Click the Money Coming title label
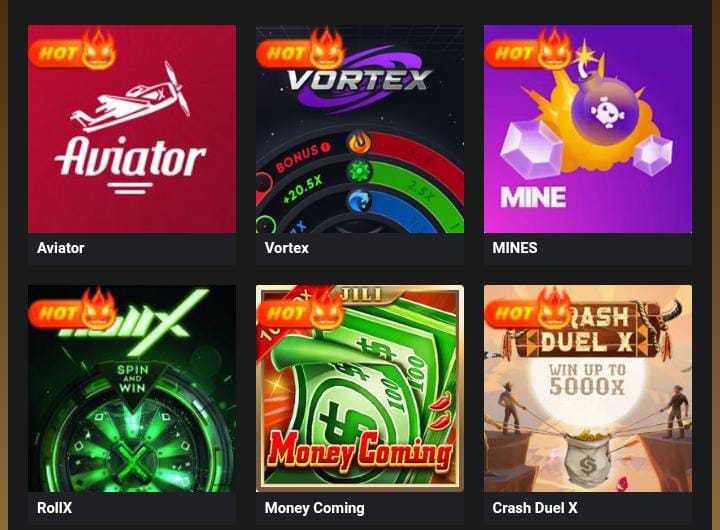 tap(315, 508)
